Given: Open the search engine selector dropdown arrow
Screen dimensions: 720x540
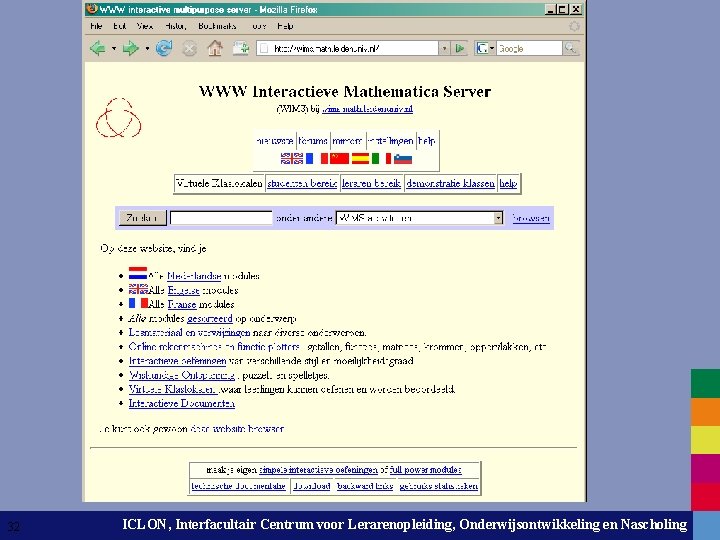Looking at the screenshot, I should (492, 48).
